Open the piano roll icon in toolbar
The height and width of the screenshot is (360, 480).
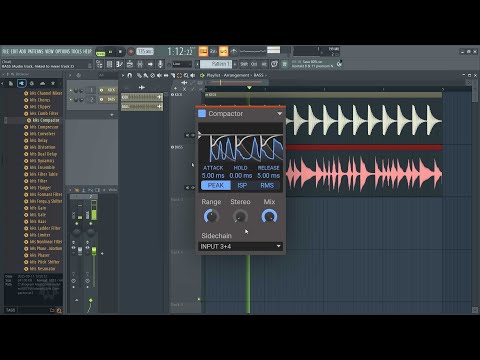119,64
